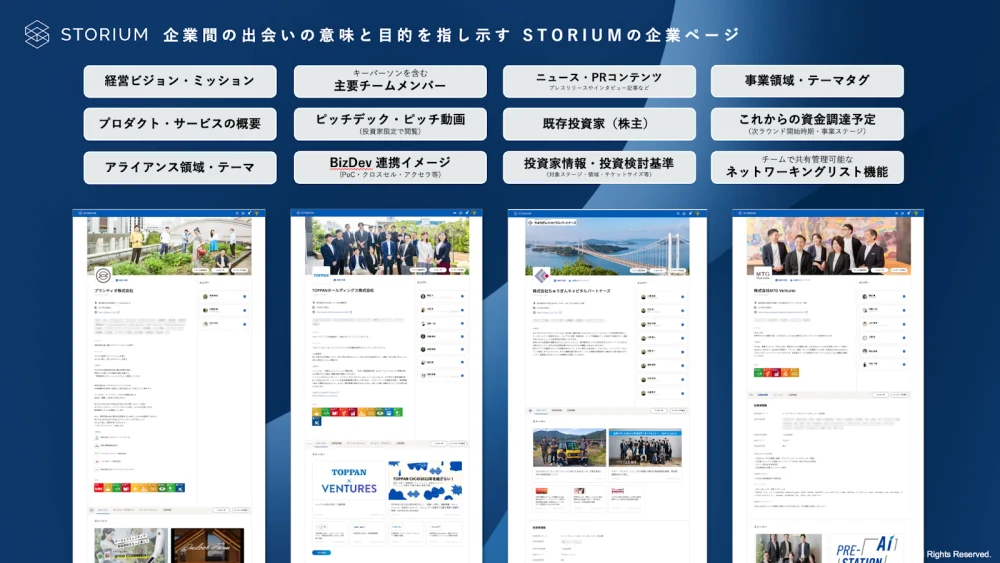The image size is (1000, 563).
Task: Open the TOPPAN team group cover photo
Action: pos(387,245)
